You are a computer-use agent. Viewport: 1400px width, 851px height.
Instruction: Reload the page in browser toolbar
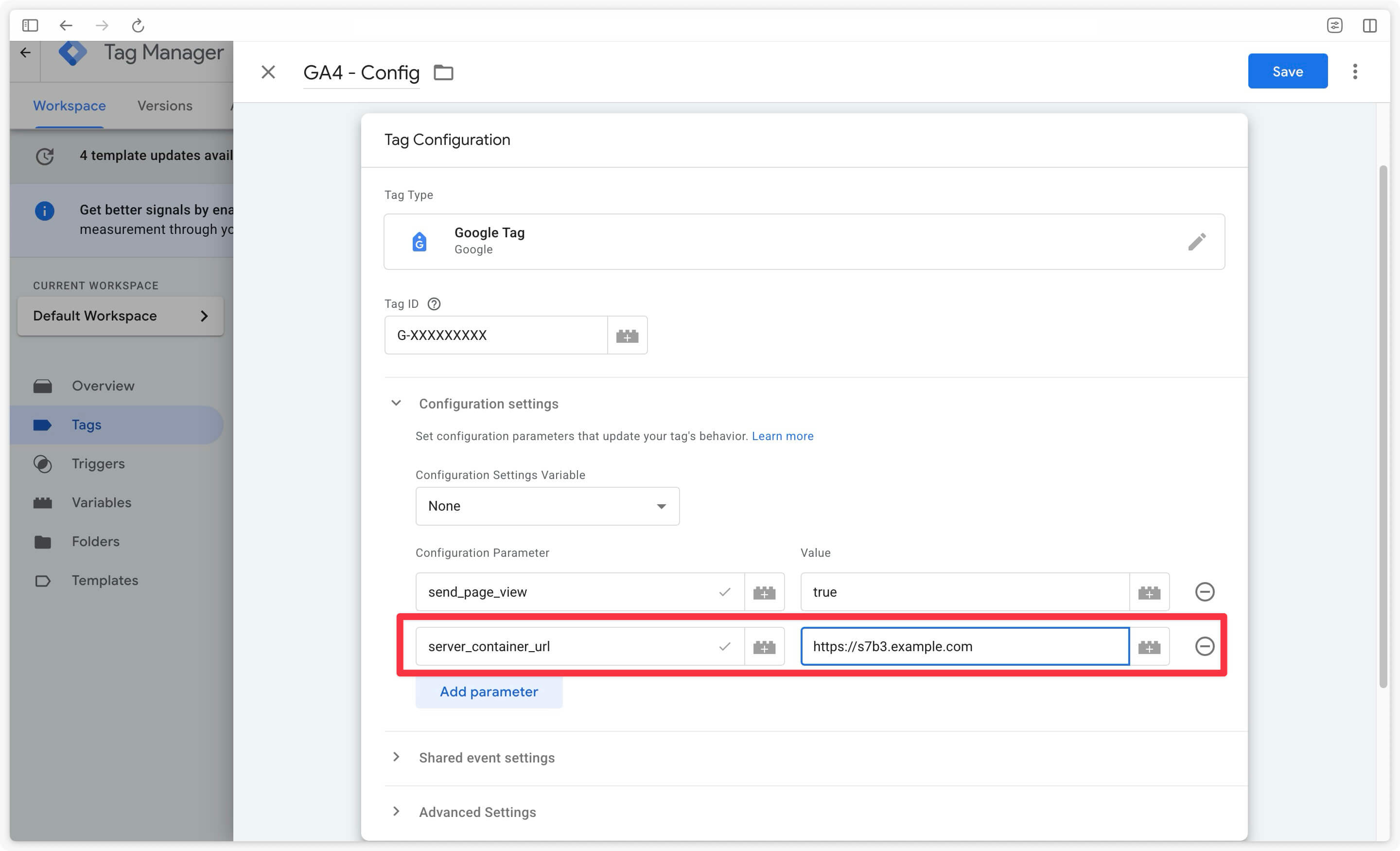tap(137, 25)
